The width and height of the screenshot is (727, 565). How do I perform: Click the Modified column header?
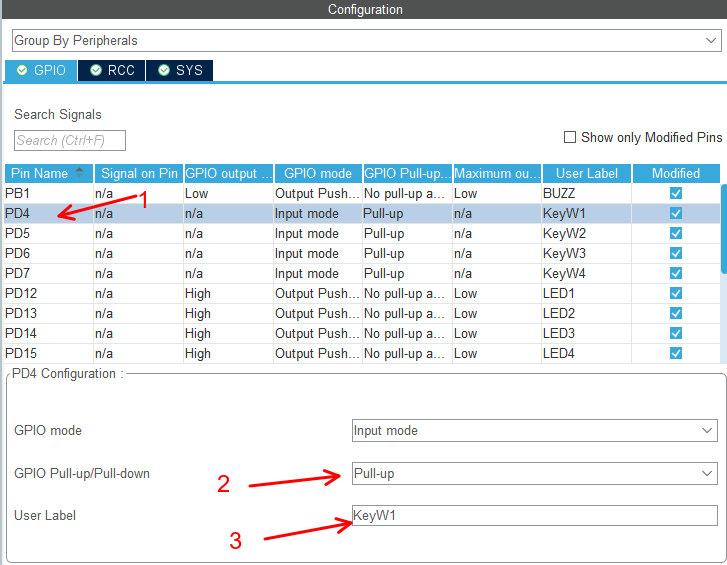coord(676,173)
